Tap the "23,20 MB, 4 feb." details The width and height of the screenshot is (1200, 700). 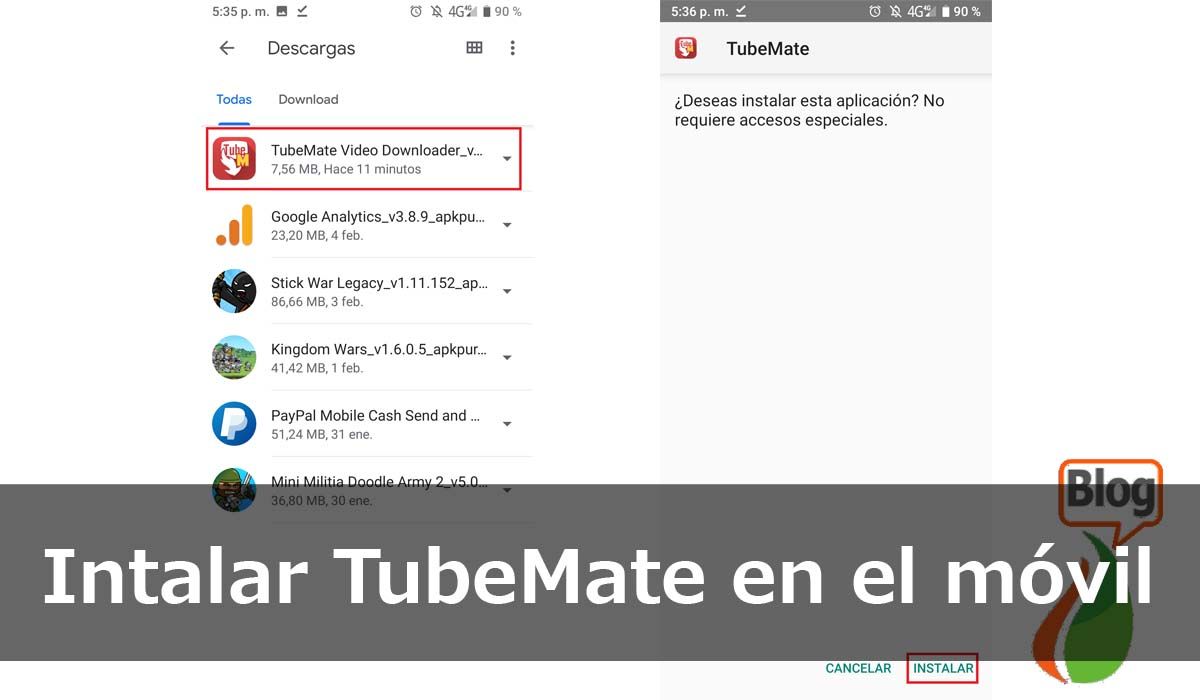pyautogui.click(x=317, y=235)
